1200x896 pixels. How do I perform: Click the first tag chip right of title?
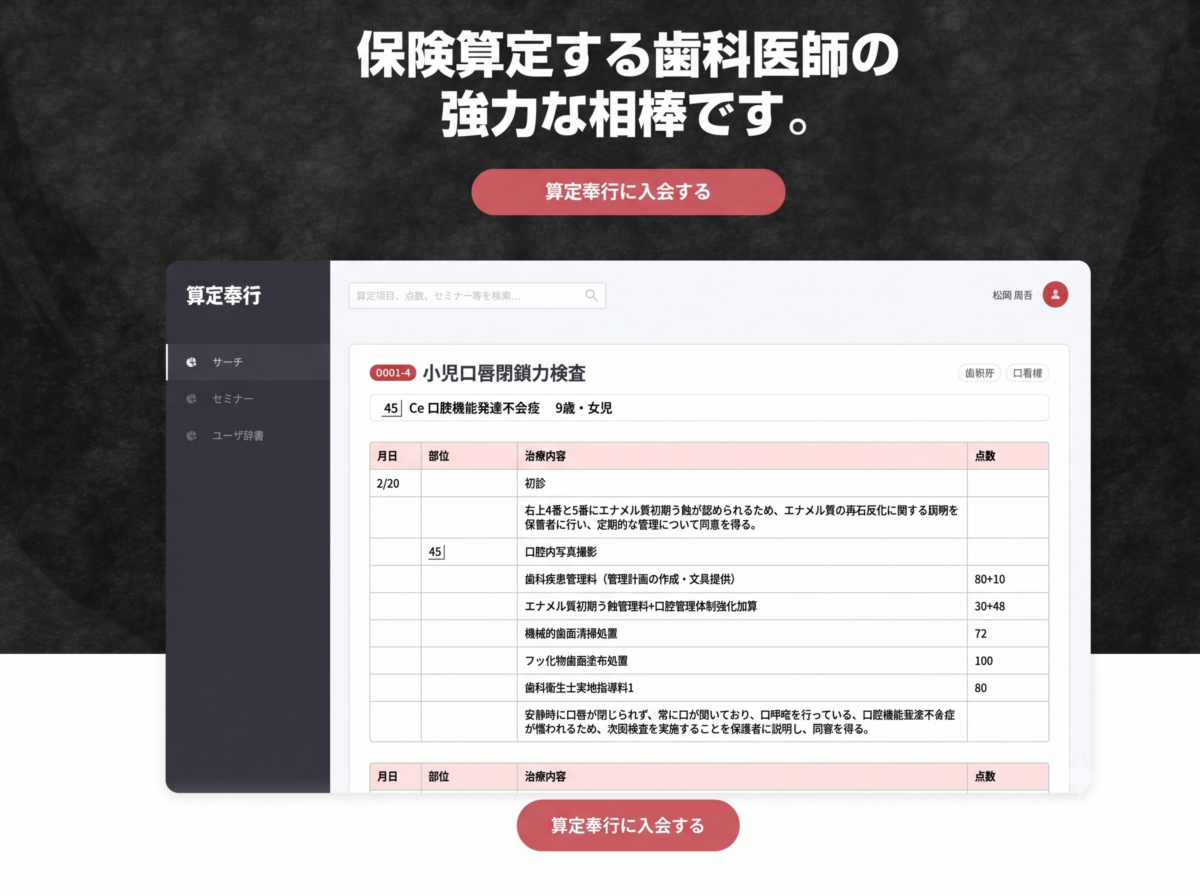pyautogui.click(x=979, y=373)
